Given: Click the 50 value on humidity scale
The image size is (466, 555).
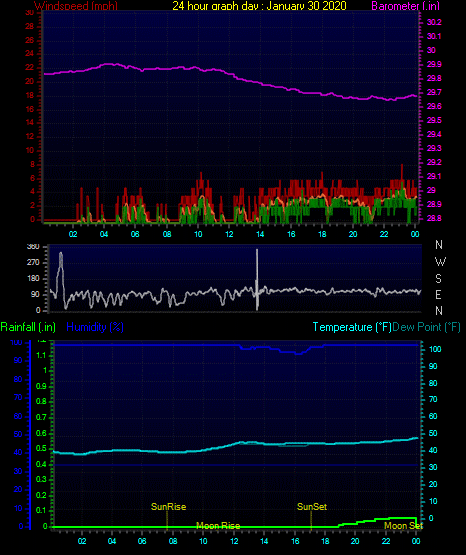Looking at the screenshot, I should click(x=18, y=434).
